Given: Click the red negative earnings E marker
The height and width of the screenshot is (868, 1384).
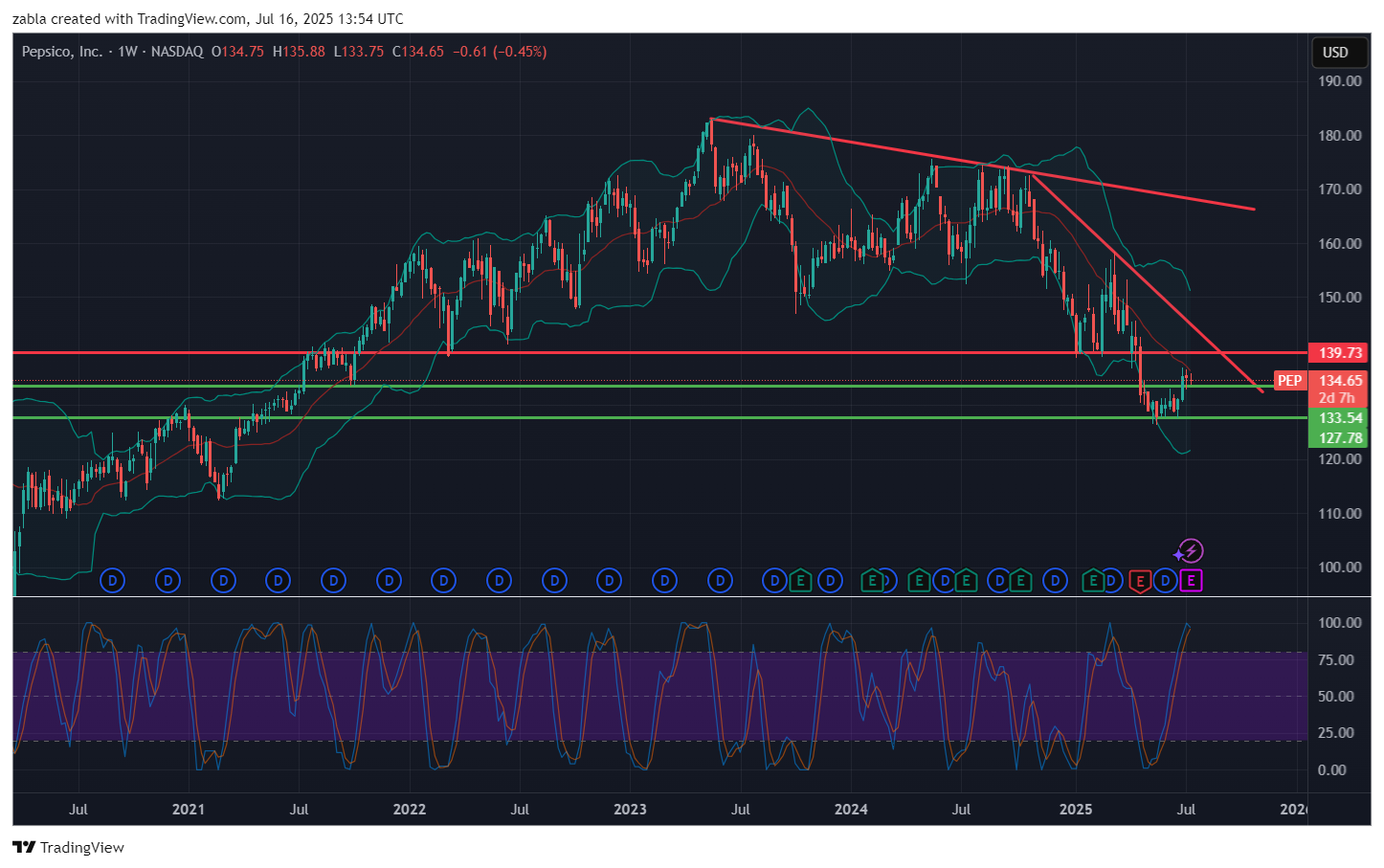Looking at the screenshot, I should [x=1139, y=581].
